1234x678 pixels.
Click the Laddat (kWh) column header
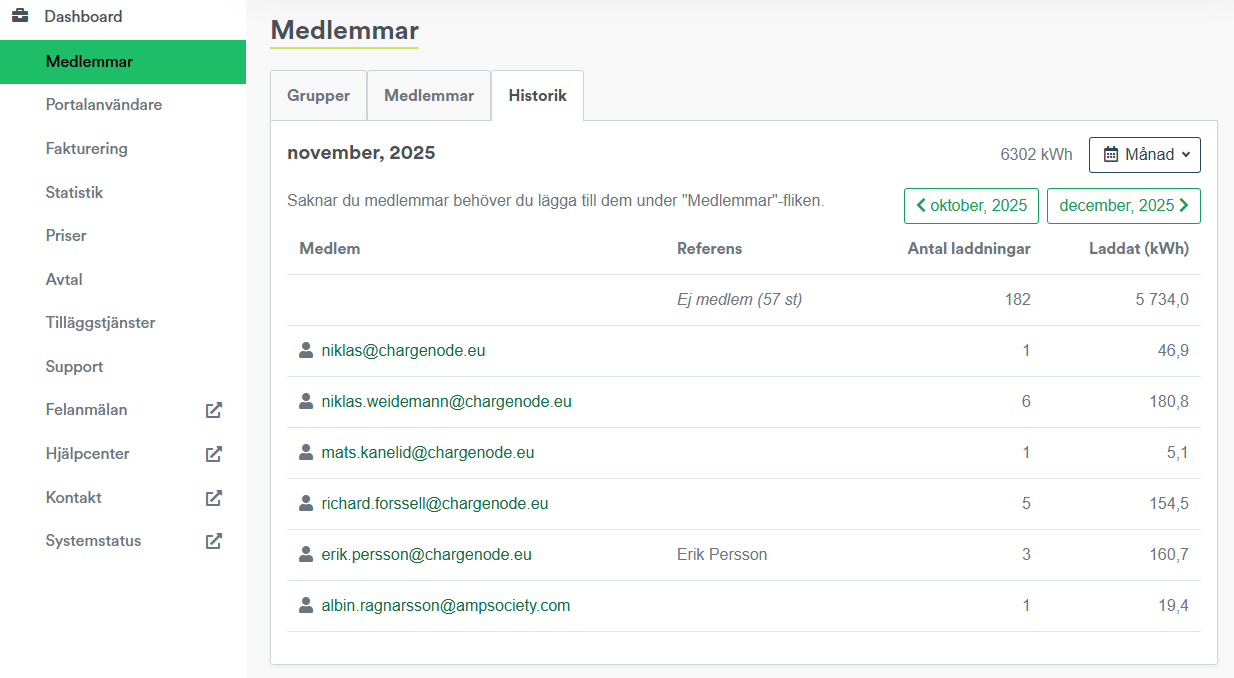[x=1138, y=249]
